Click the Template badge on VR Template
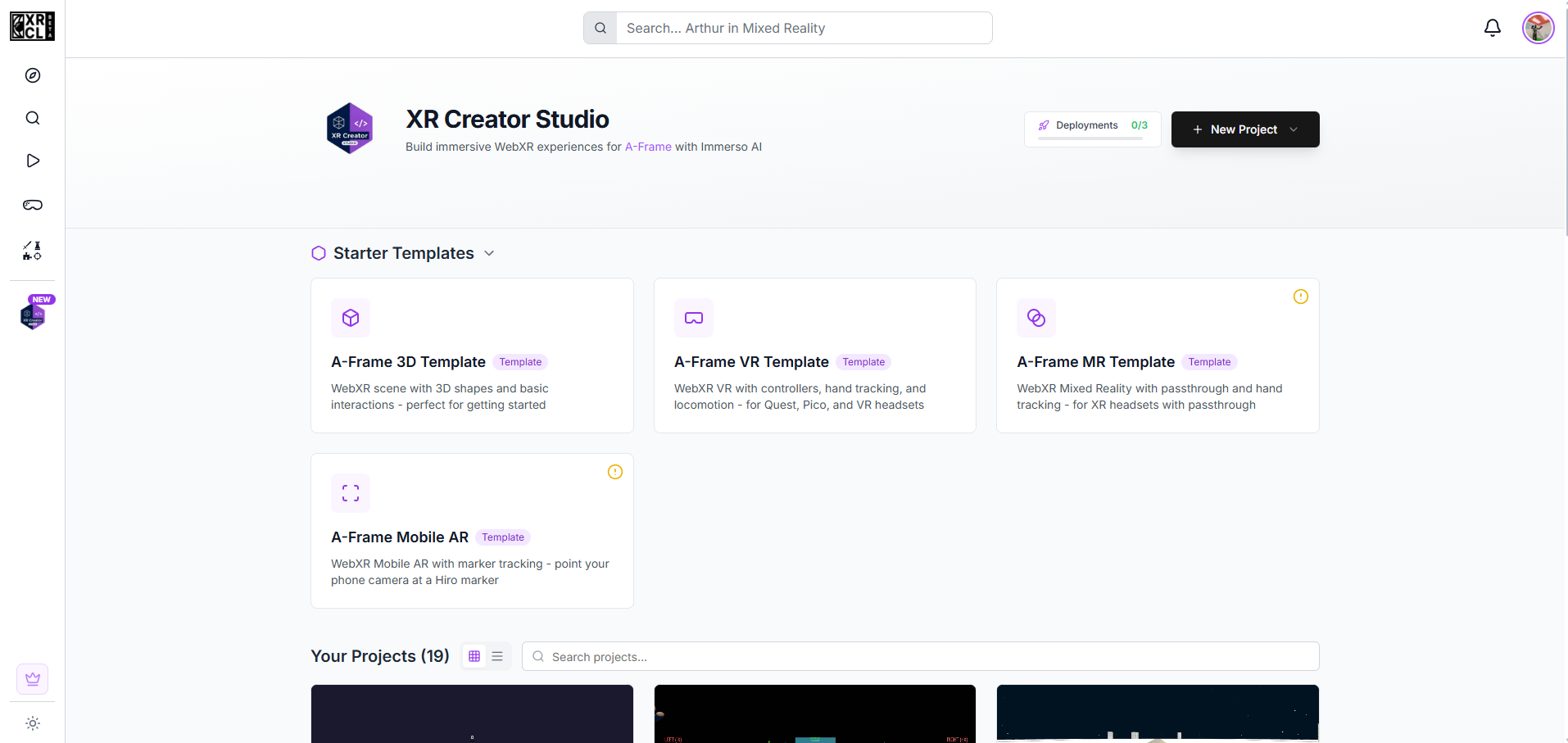The width and height of the screenshot is (1568, 743). click(863, 362)
